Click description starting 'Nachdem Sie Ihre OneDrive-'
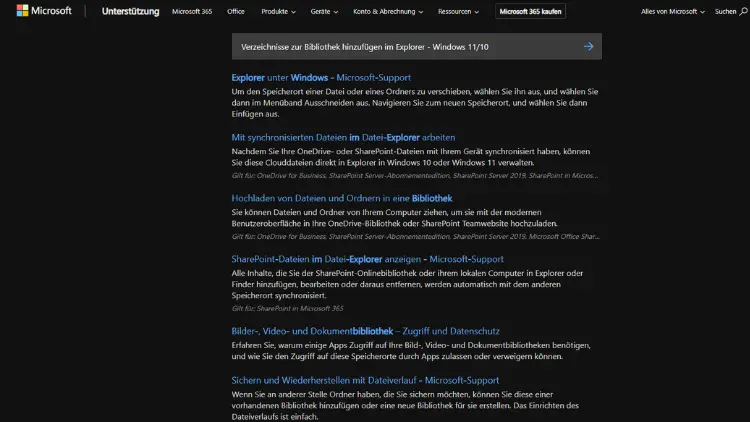This screenshot has width=750, height=422. pos(411,157)
